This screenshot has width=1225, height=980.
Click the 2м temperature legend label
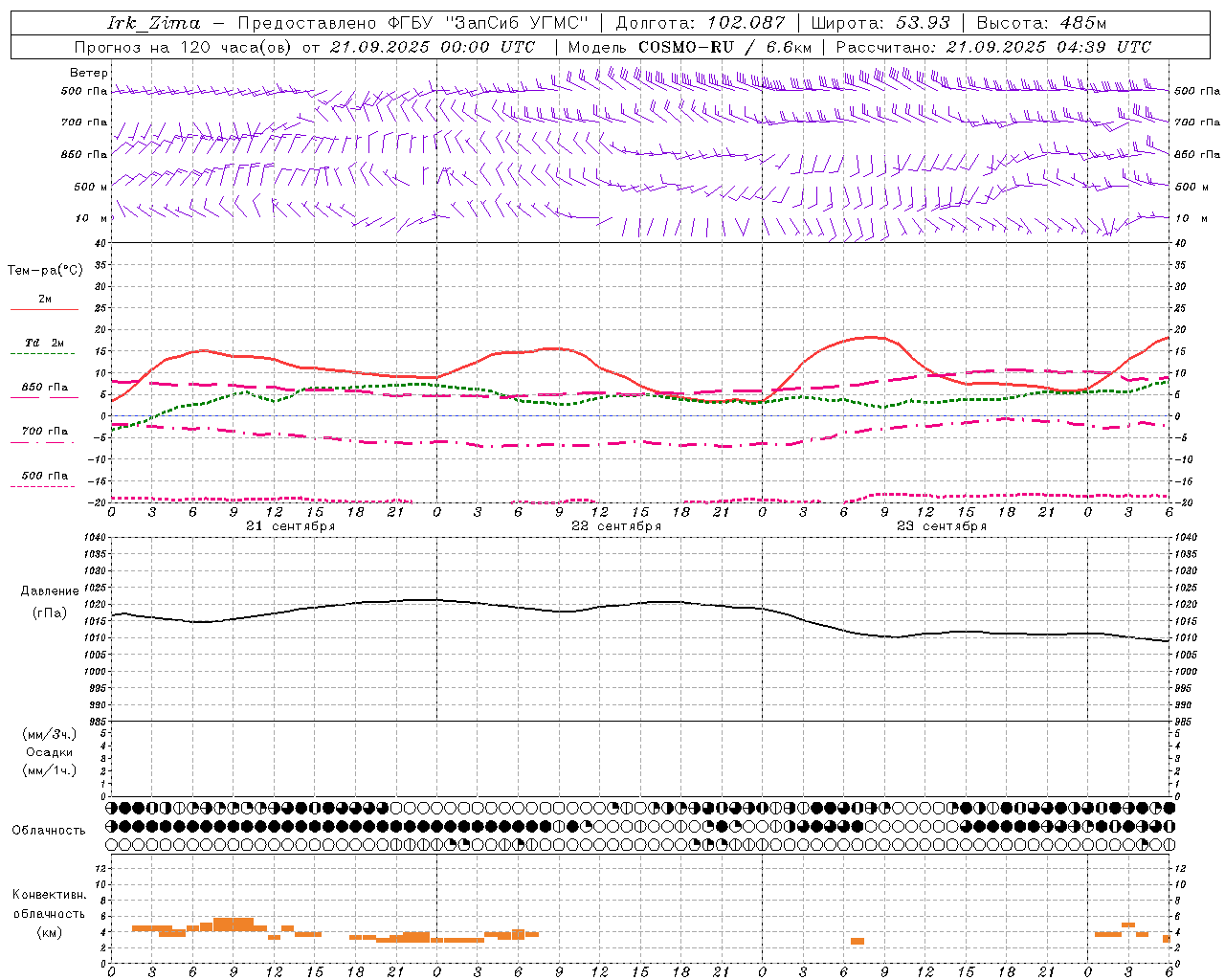[45, 299]
